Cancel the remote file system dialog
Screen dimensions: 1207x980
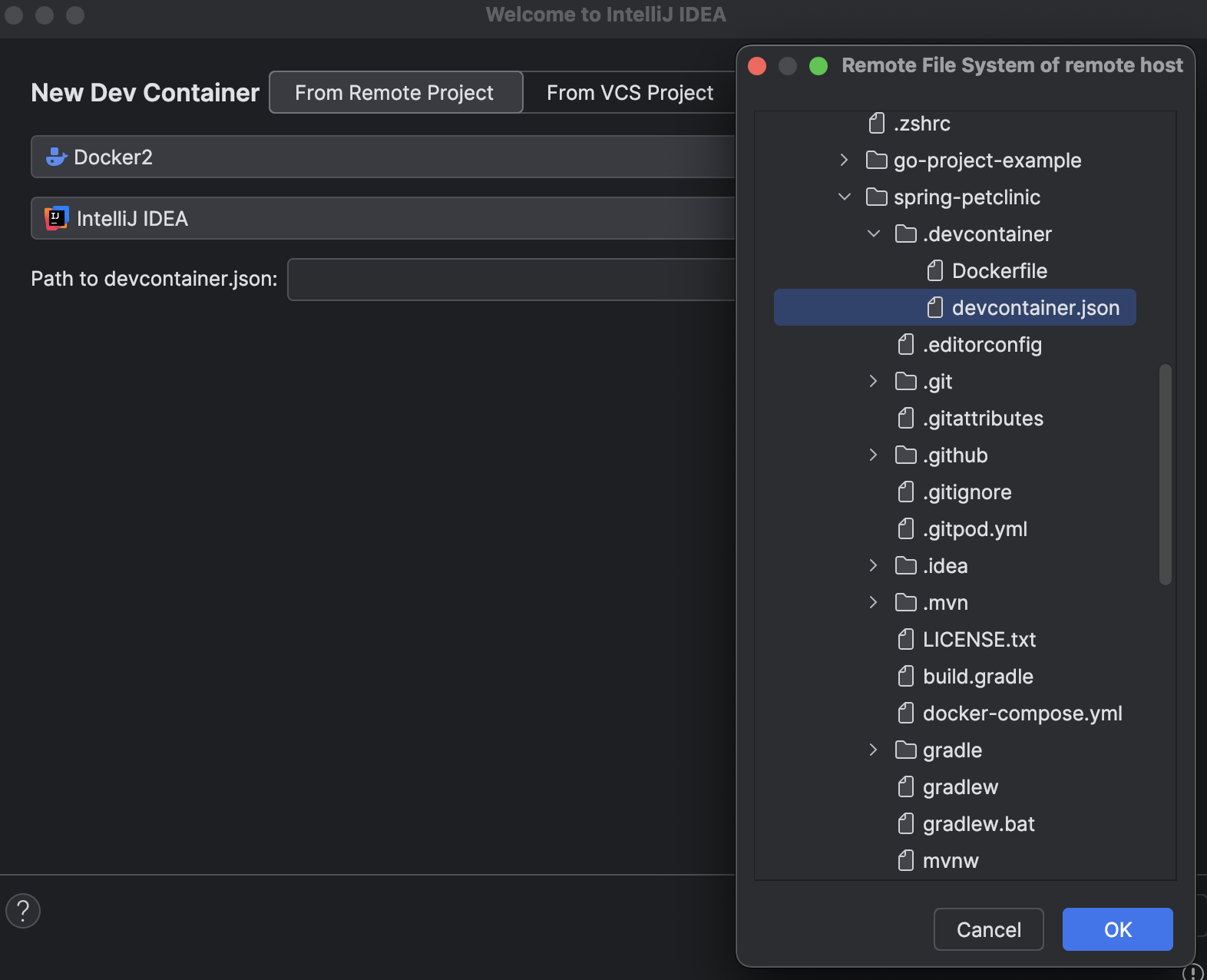coord(988,929)
